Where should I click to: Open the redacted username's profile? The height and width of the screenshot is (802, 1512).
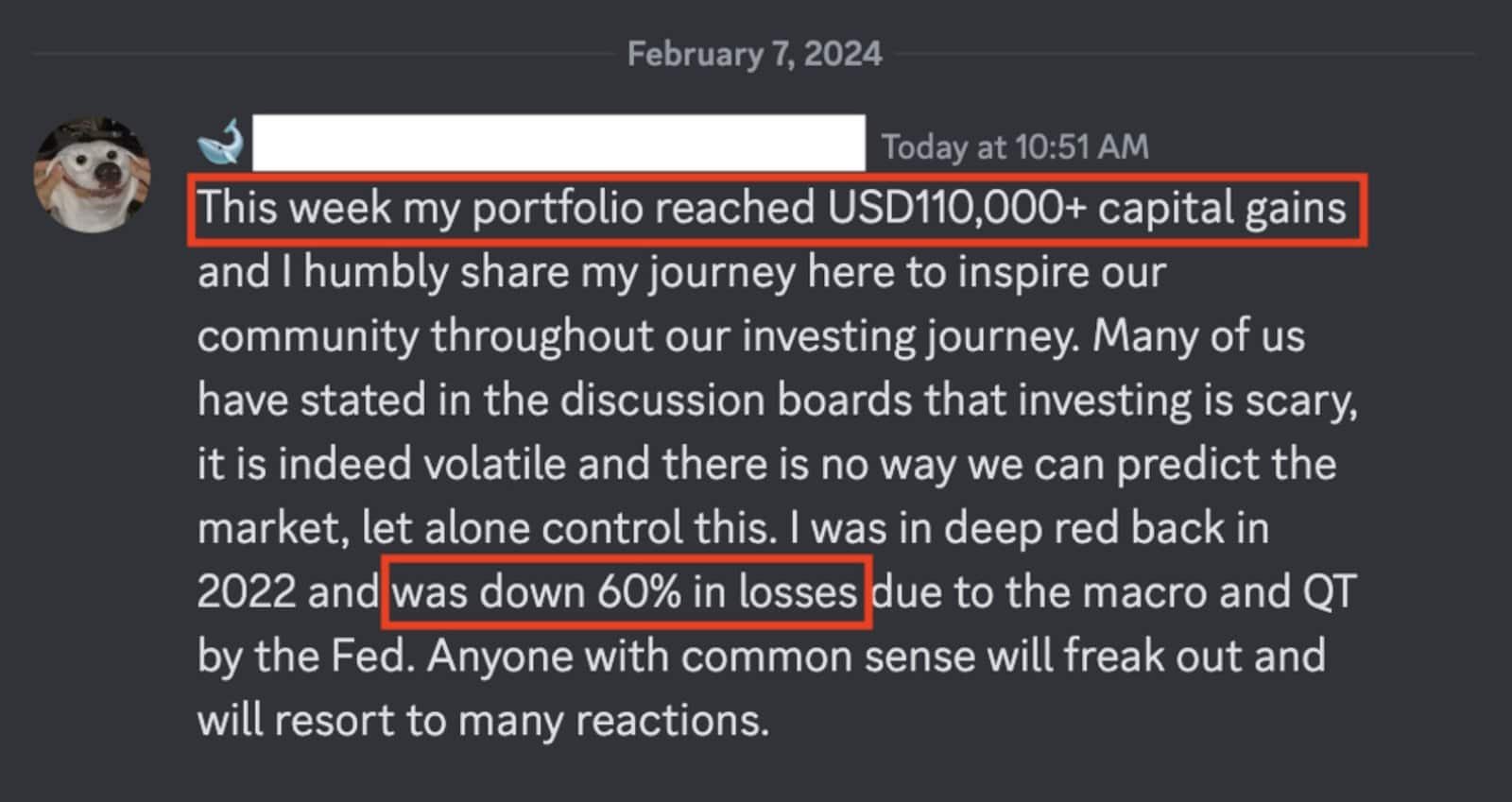558,143
